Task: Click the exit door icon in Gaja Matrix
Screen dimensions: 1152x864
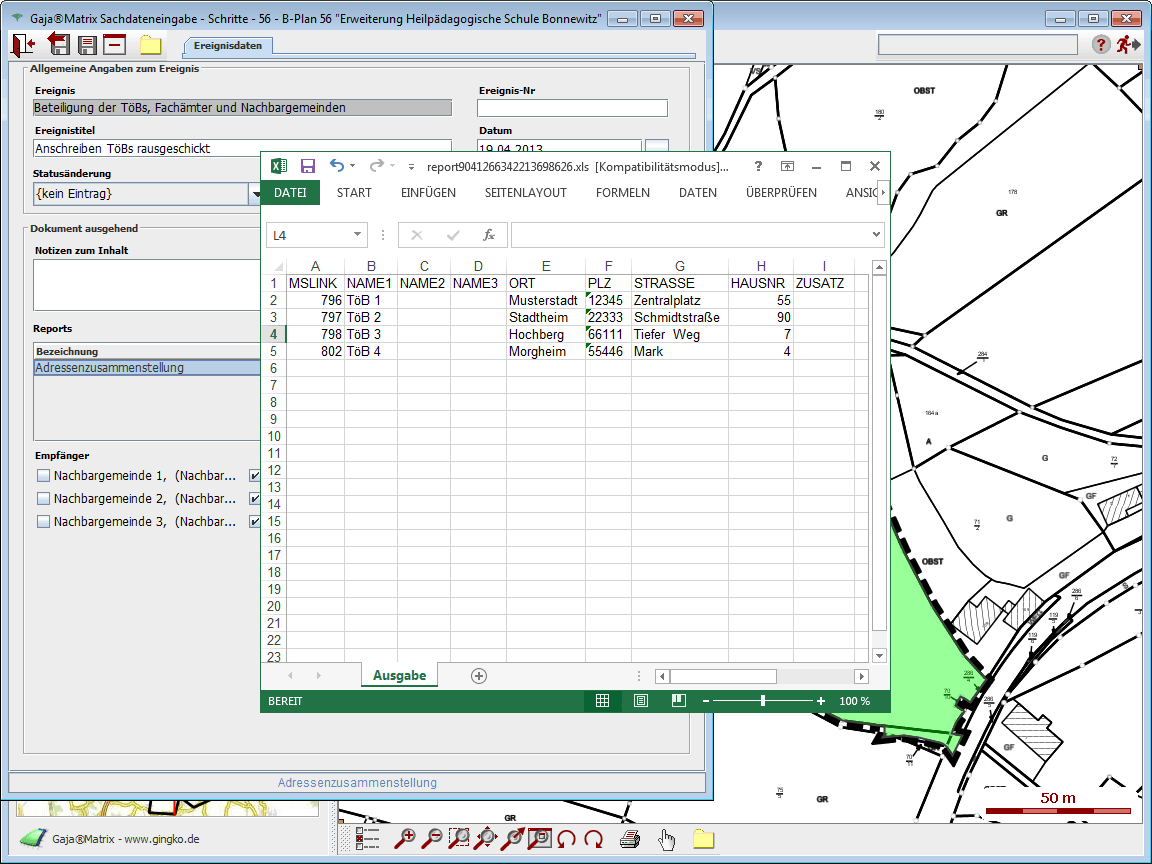Action: [23, 44]
